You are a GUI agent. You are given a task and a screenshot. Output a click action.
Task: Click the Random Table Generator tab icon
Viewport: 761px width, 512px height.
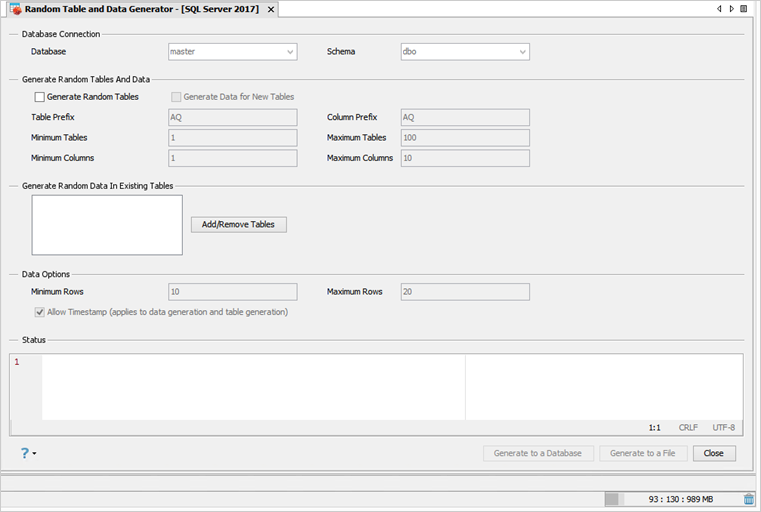[16, 9]
